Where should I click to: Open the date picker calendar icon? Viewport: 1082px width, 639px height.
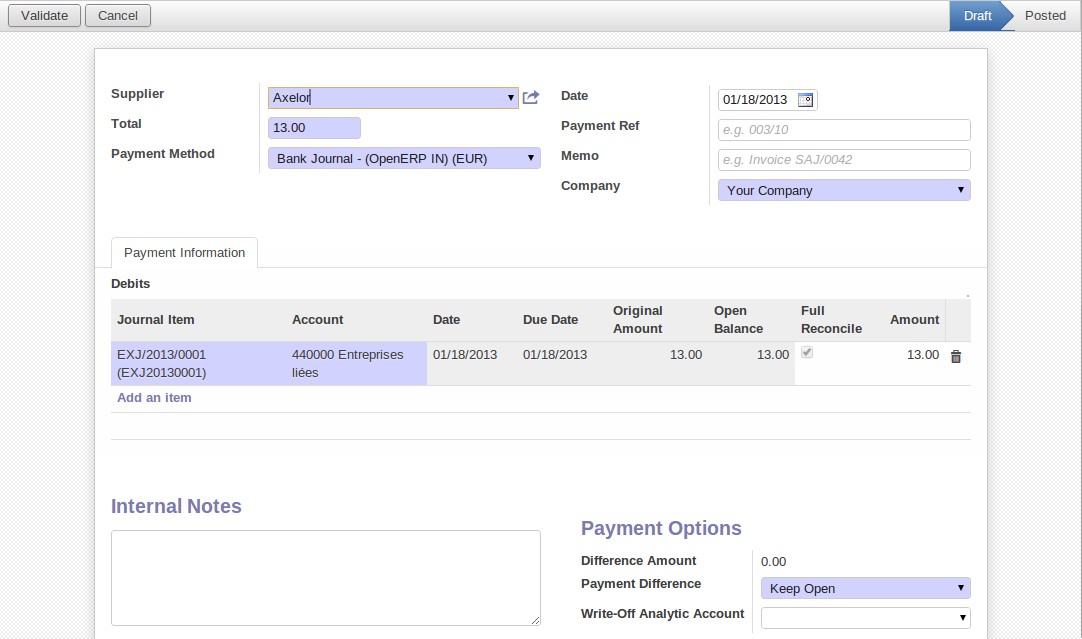point(806,99)
